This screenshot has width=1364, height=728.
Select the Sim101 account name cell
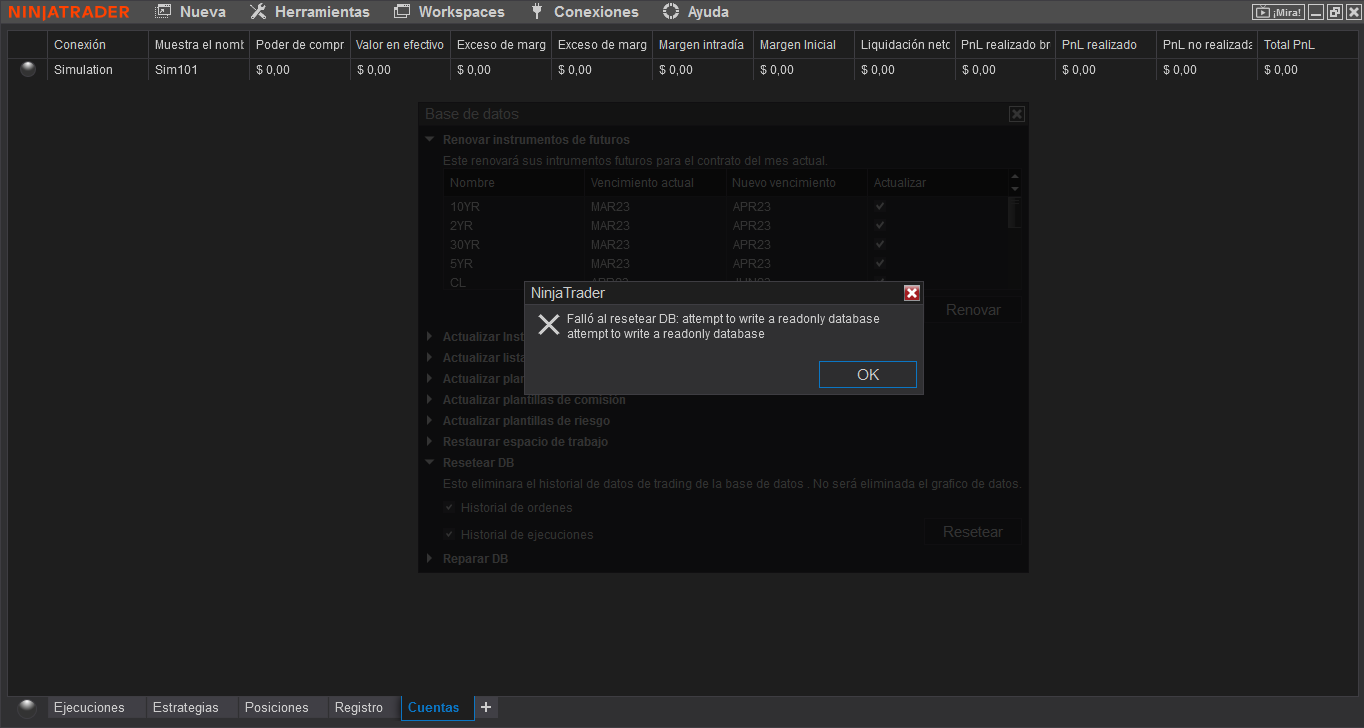pyautogui.click(x=199, y=70)
